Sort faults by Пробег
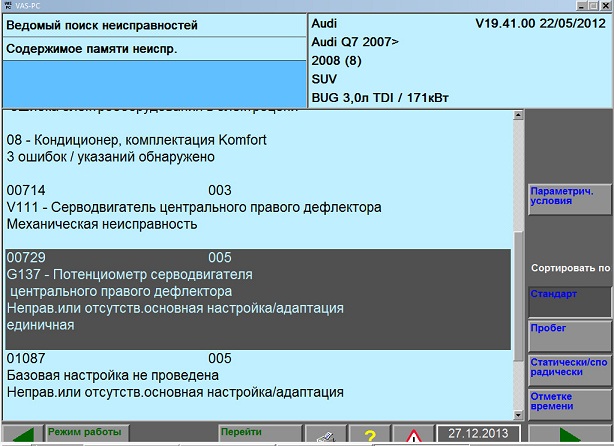Image resolution: width=614 pixels, height=446 pixels. [569, 336]
